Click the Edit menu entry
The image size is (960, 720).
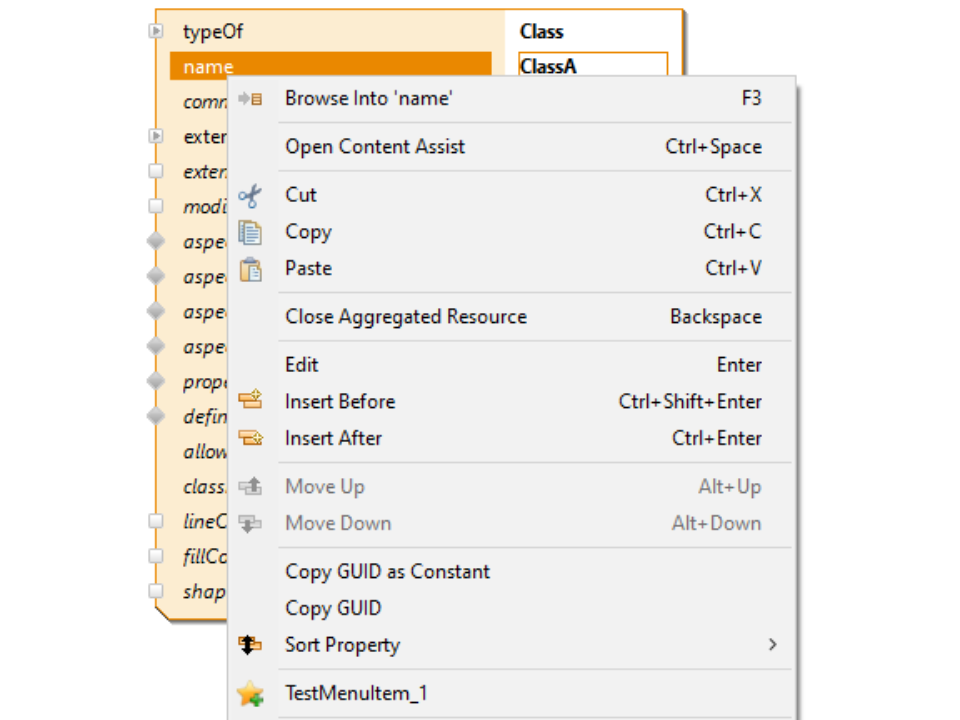pos(301,365)
